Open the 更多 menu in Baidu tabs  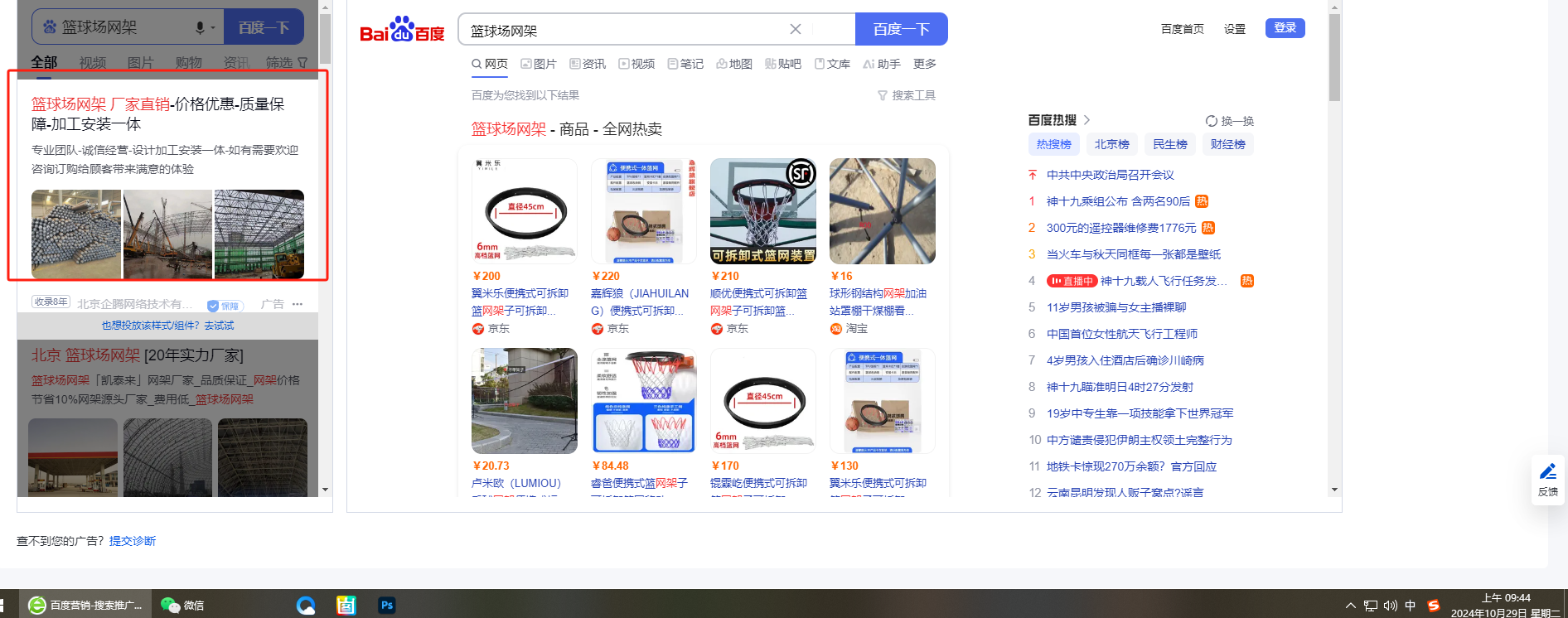click(925, 64)
